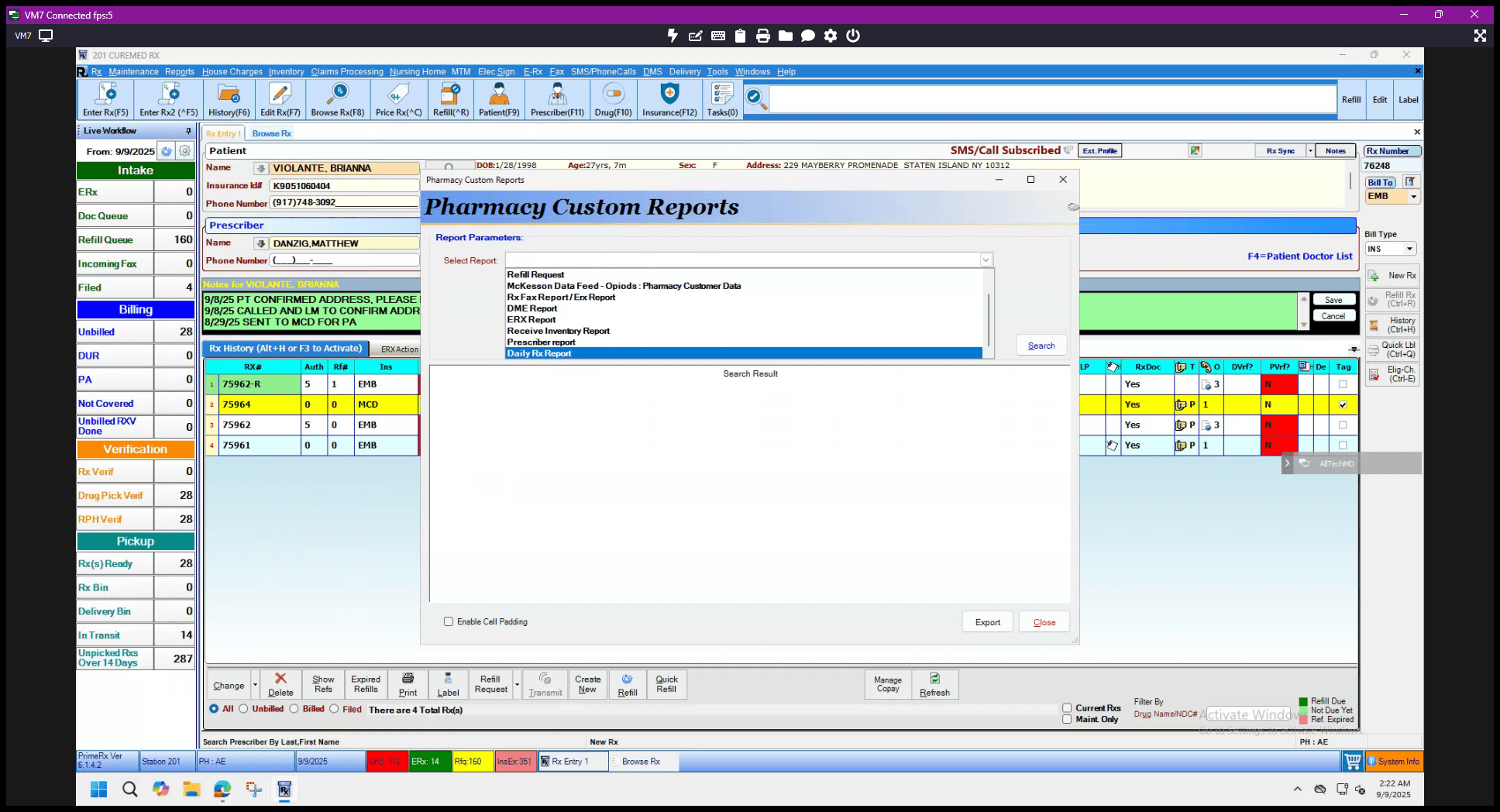Click the Export button

988,622
